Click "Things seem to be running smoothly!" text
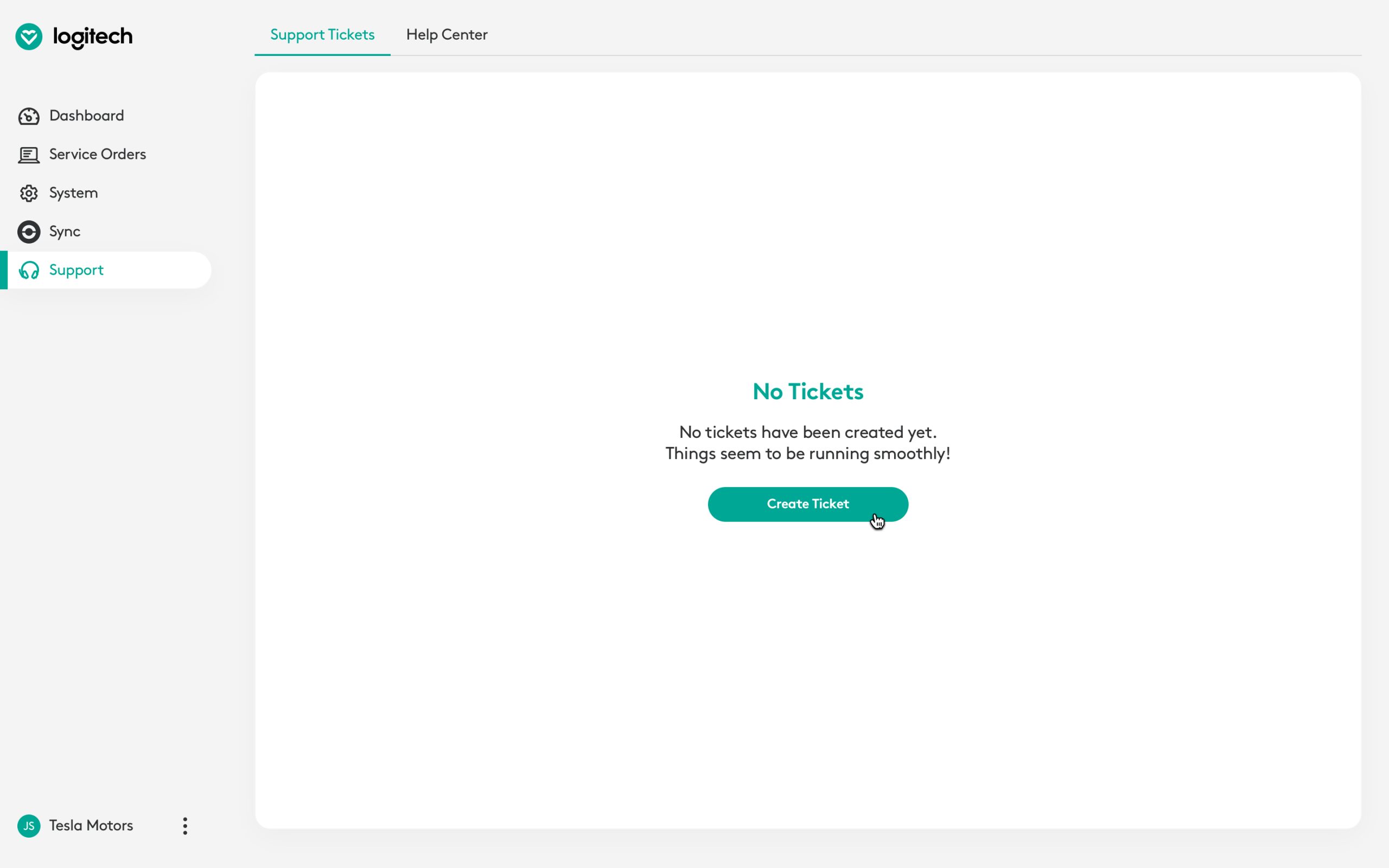Screen dimensions: 1389x868 pos(807,454)
